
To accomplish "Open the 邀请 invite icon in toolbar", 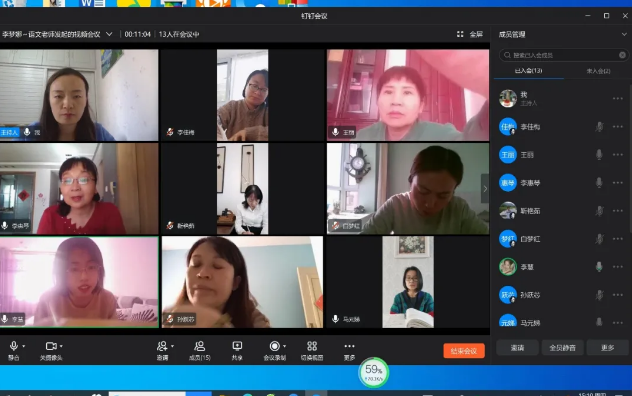I will [x=162, y=346].
